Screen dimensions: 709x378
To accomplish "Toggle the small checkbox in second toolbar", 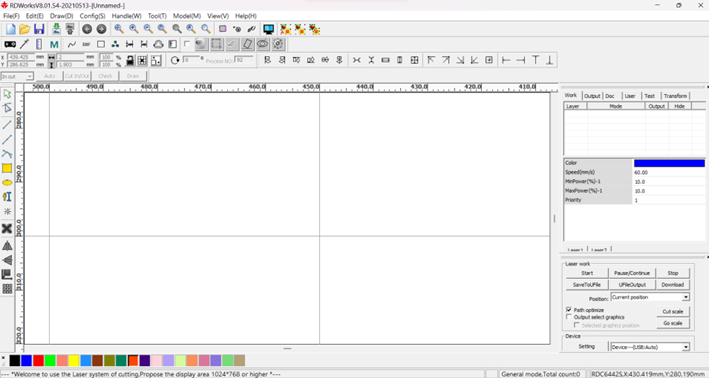I will point(187,44).
